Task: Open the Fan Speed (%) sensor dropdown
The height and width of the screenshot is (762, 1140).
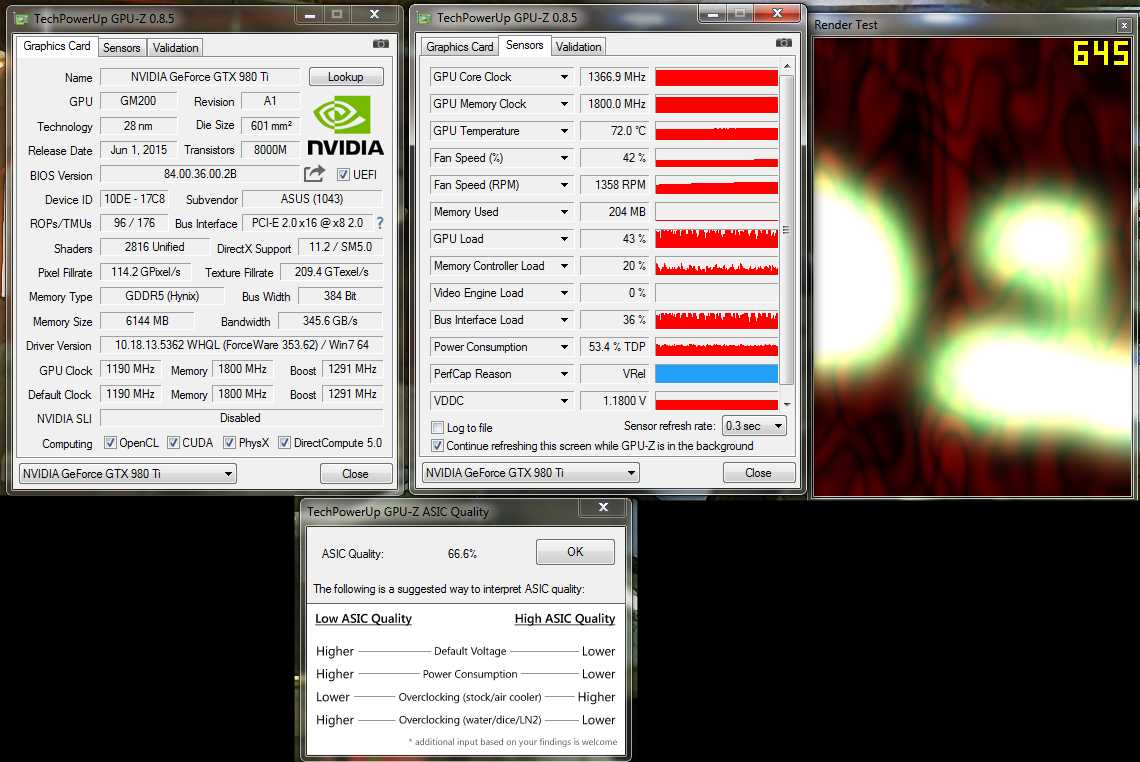Action: pos(564,158)
